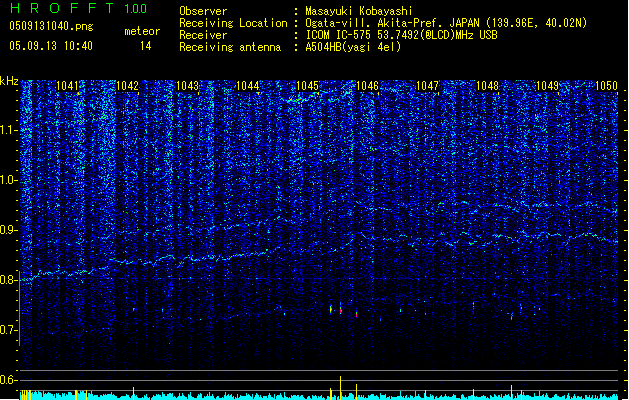
Task: Select the 1048 time tick label
Action: pos(487,86)
